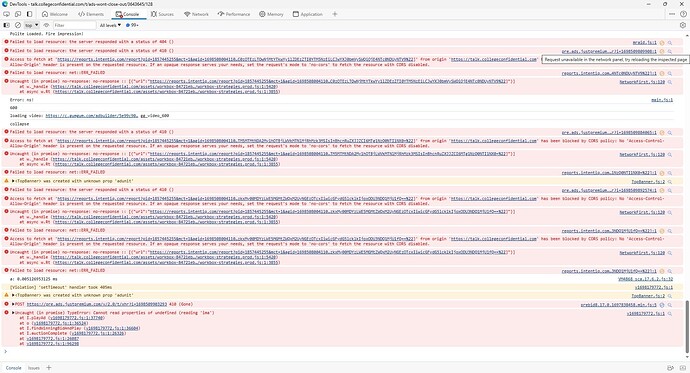Switch to the Elements tab
This screenshot has height=373, width=690.
[x=91, y=14]
